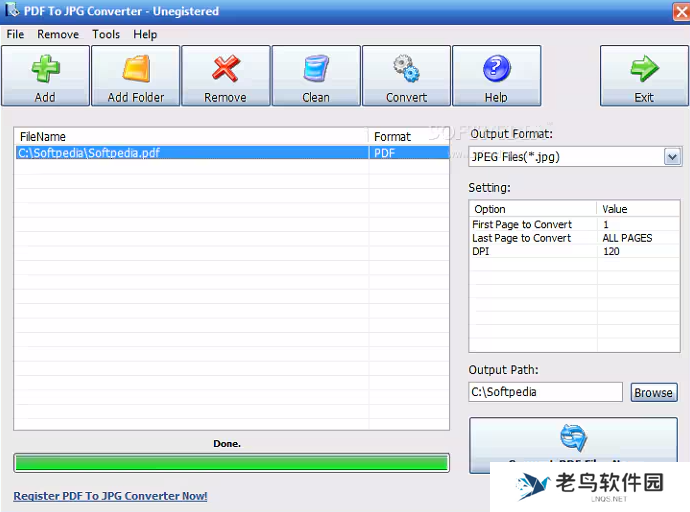Follow the Register PDF To JPG Converter link
This screenshot has width=690, height=512.
(110, 496)
